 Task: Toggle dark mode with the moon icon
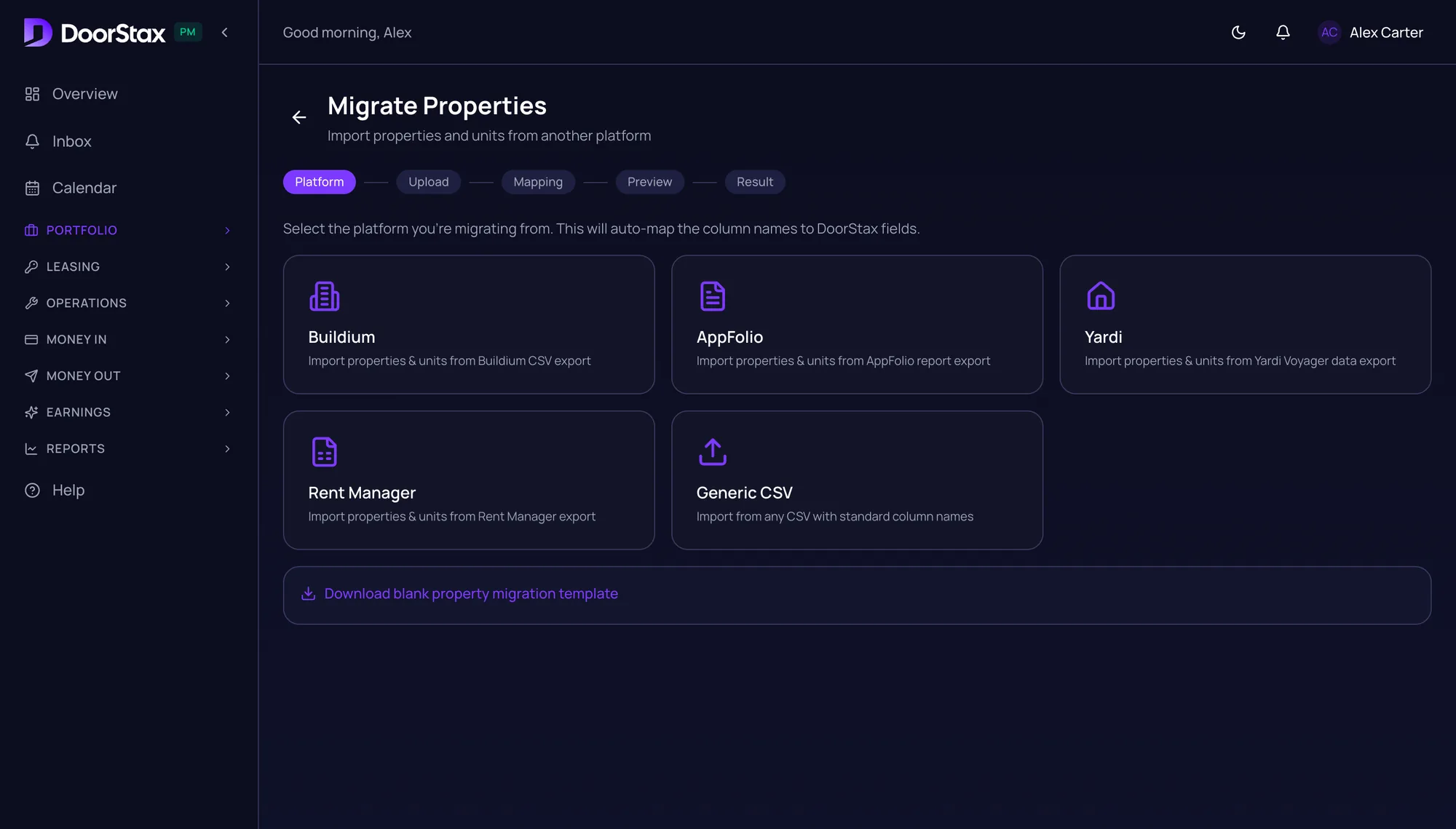[x=1238, y=32]
